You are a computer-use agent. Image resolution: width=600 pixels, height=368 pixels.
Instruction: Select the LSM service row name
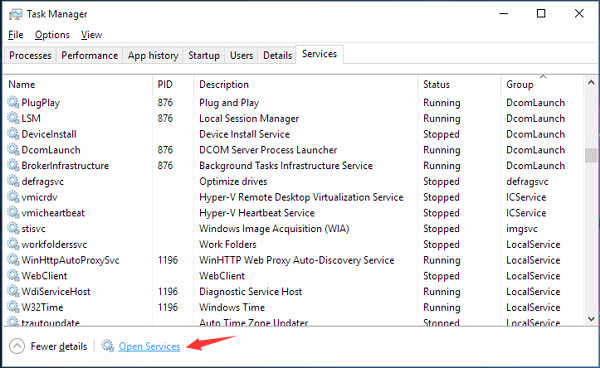(x=31, y=118)
